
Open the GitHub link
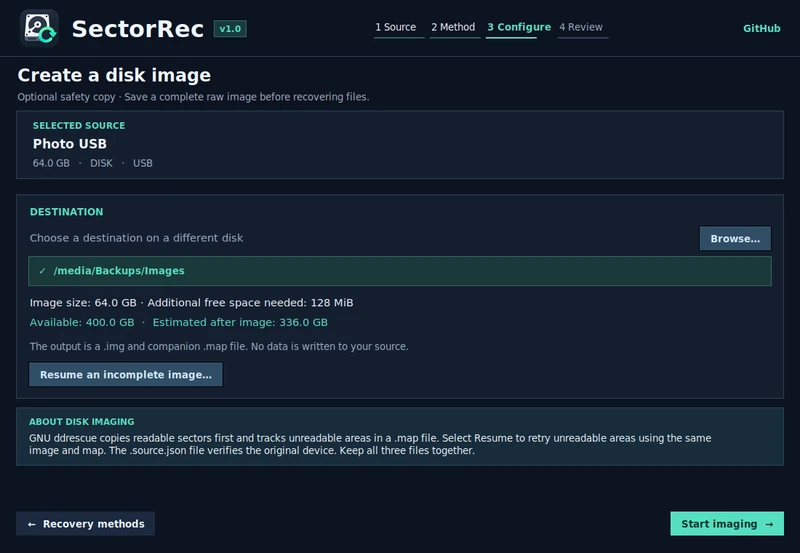[761, 29]
